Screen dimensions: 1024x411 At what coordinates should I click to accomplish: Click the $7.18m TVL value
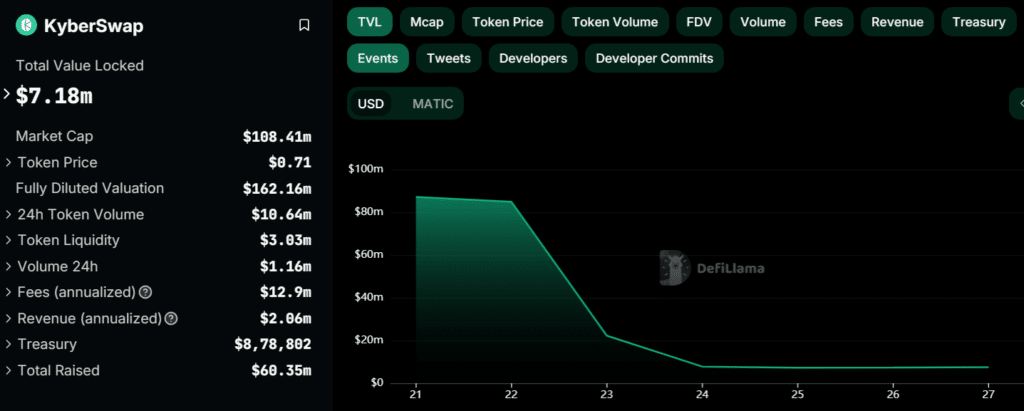tap(54, 96)
